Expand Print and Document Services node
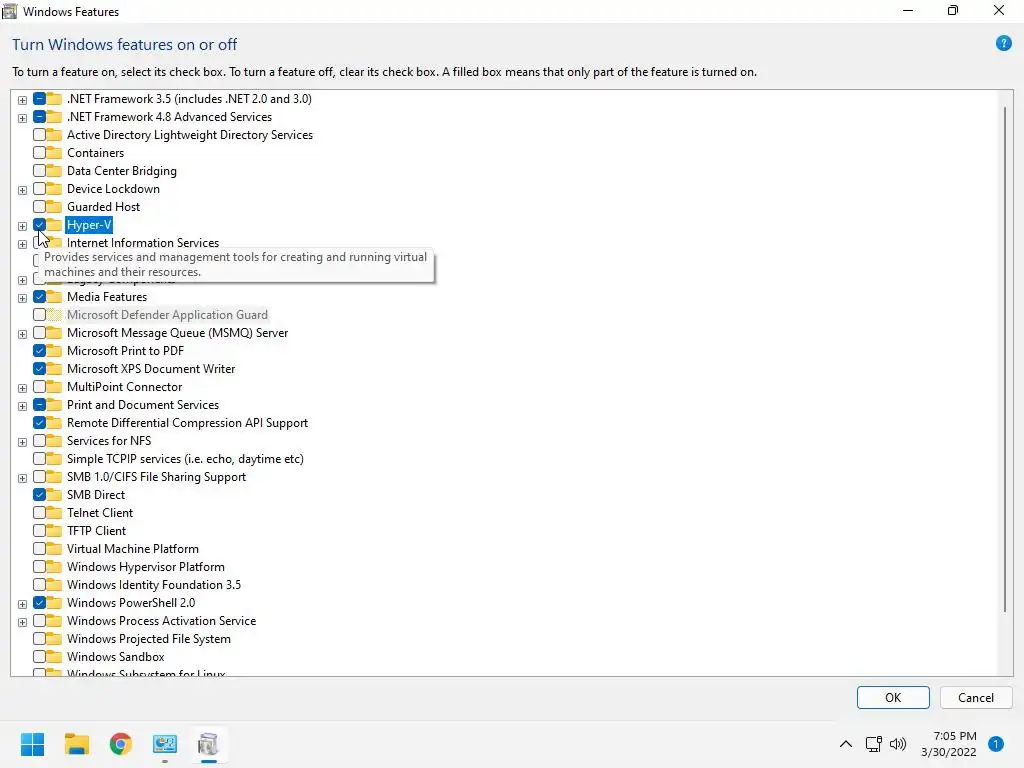1024x768 pixels. 22,406
